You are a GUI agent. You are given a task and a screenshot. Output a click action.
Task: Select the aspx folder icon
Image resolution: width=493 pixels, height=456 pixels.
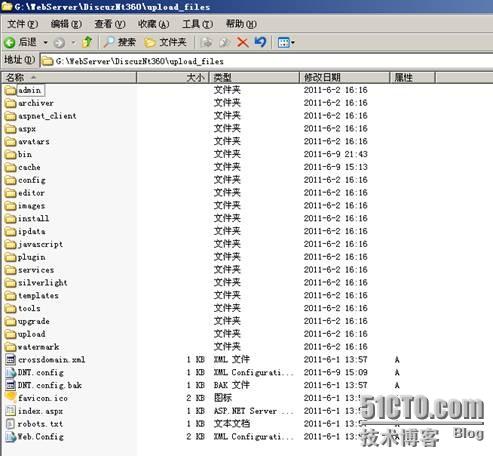[11, 129]
